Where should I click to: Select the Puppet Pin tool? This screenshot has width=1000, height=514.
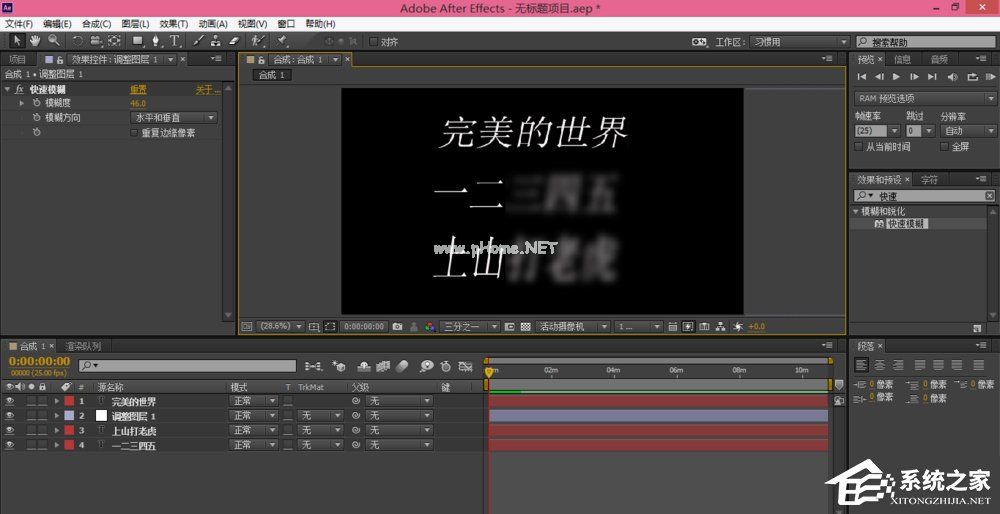point(282,41)
